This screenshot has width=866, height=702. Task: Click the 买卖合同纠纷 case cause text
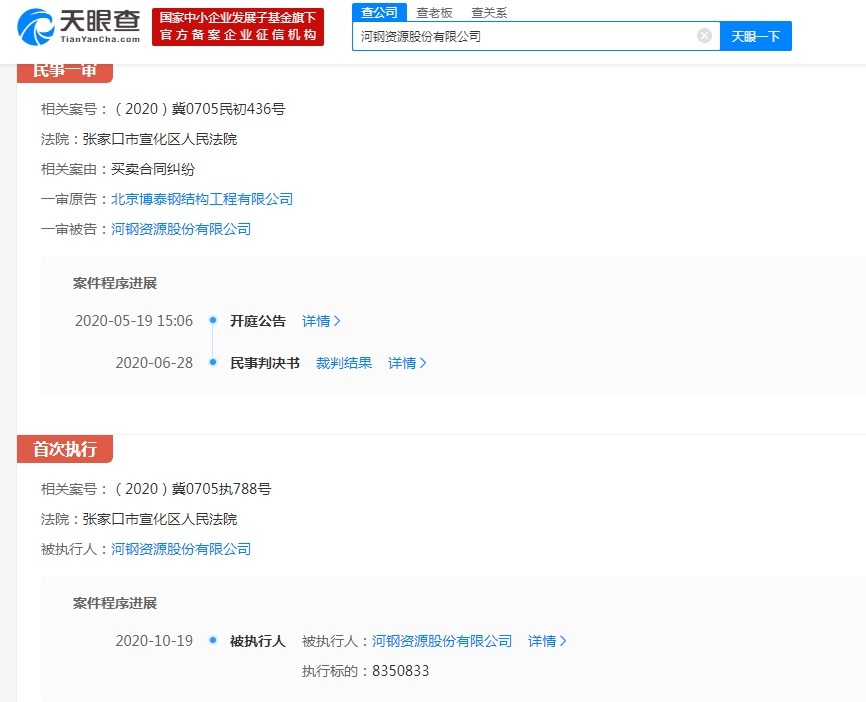coord(153,169)
